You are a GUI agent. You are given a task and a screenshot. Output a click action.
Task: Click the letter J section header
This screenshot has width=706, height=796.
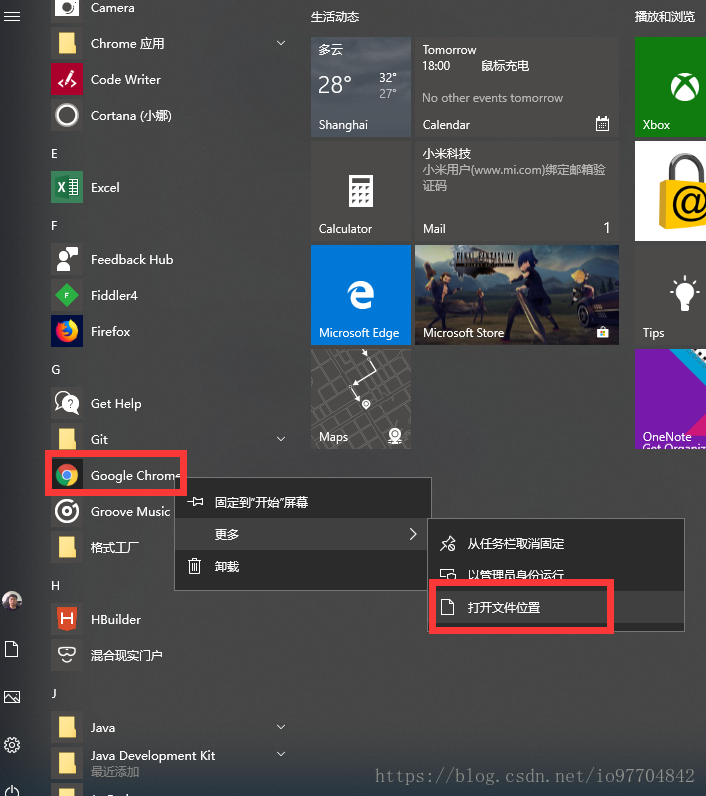click(54, 693)
